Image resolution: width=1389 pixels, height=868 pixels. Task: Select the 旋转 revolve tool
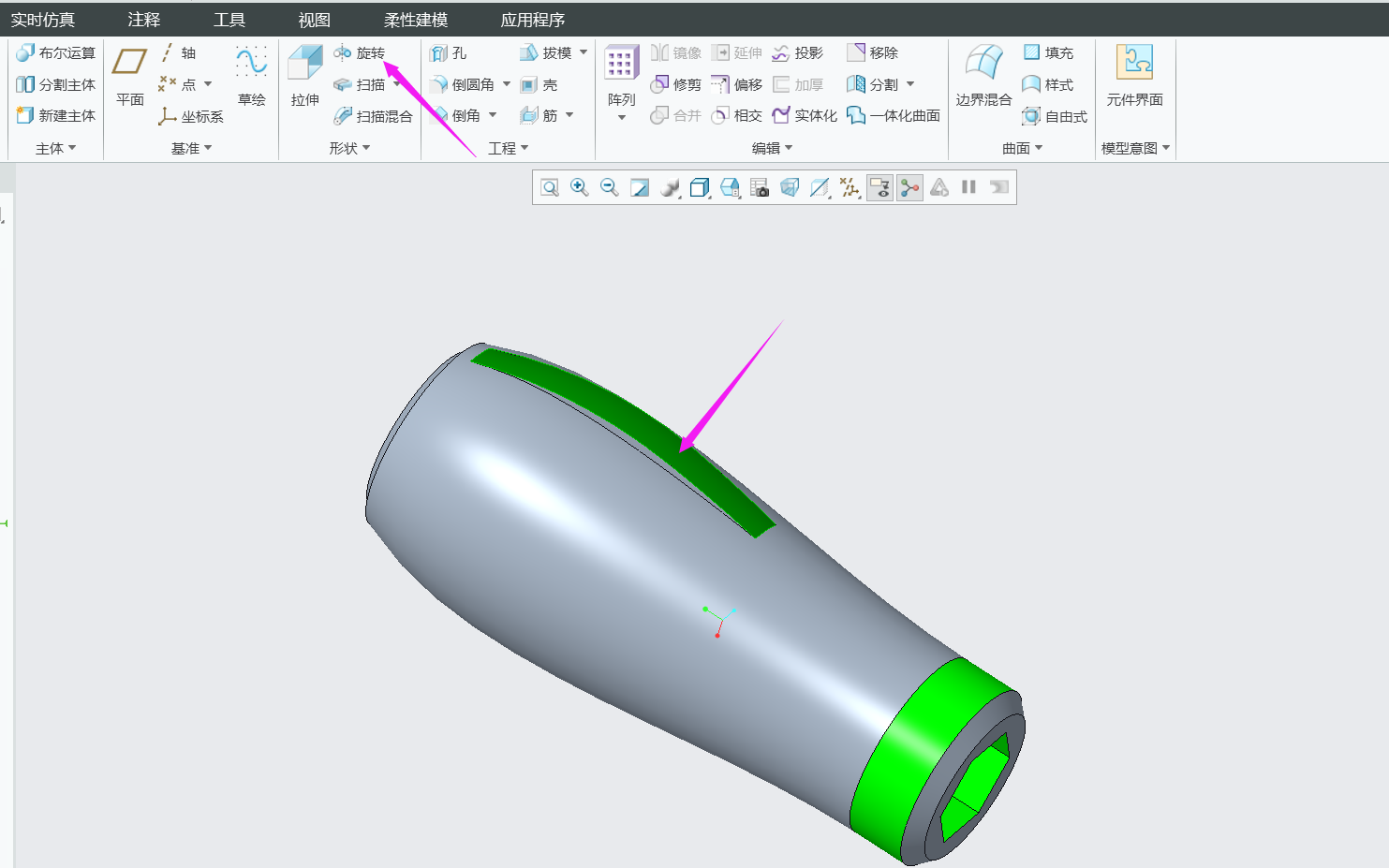[360, 53]
